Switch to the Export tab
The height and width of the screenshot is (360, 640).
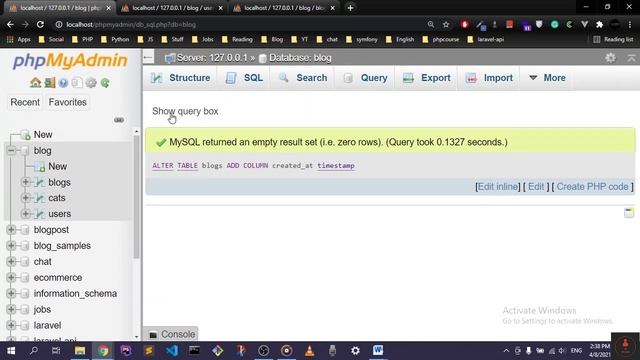[x=427, y=78]
